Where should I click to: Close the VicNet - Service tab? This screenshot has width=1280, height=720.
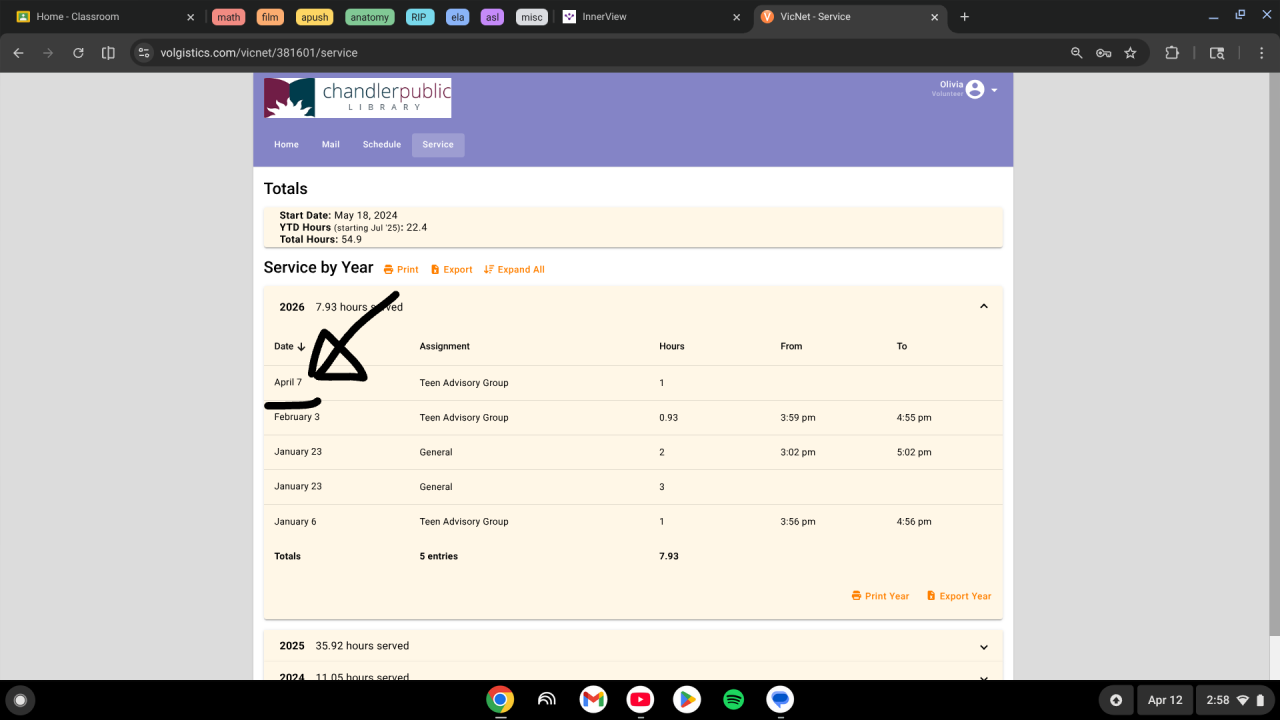[935, 17]
